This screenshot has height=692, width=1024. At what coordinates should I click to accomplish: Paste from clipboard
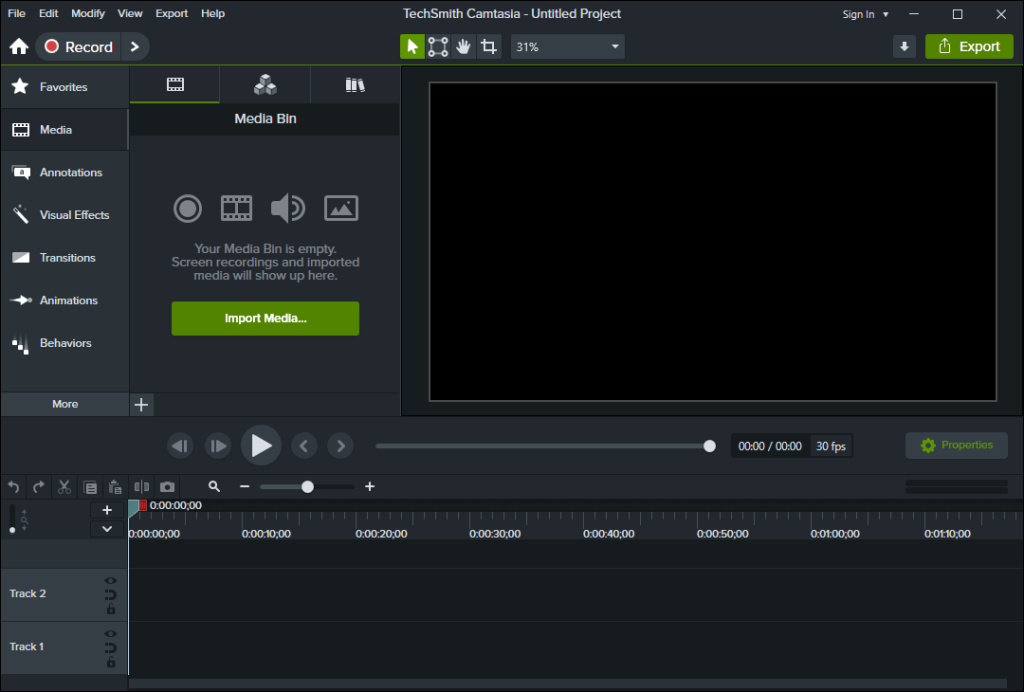115,487
